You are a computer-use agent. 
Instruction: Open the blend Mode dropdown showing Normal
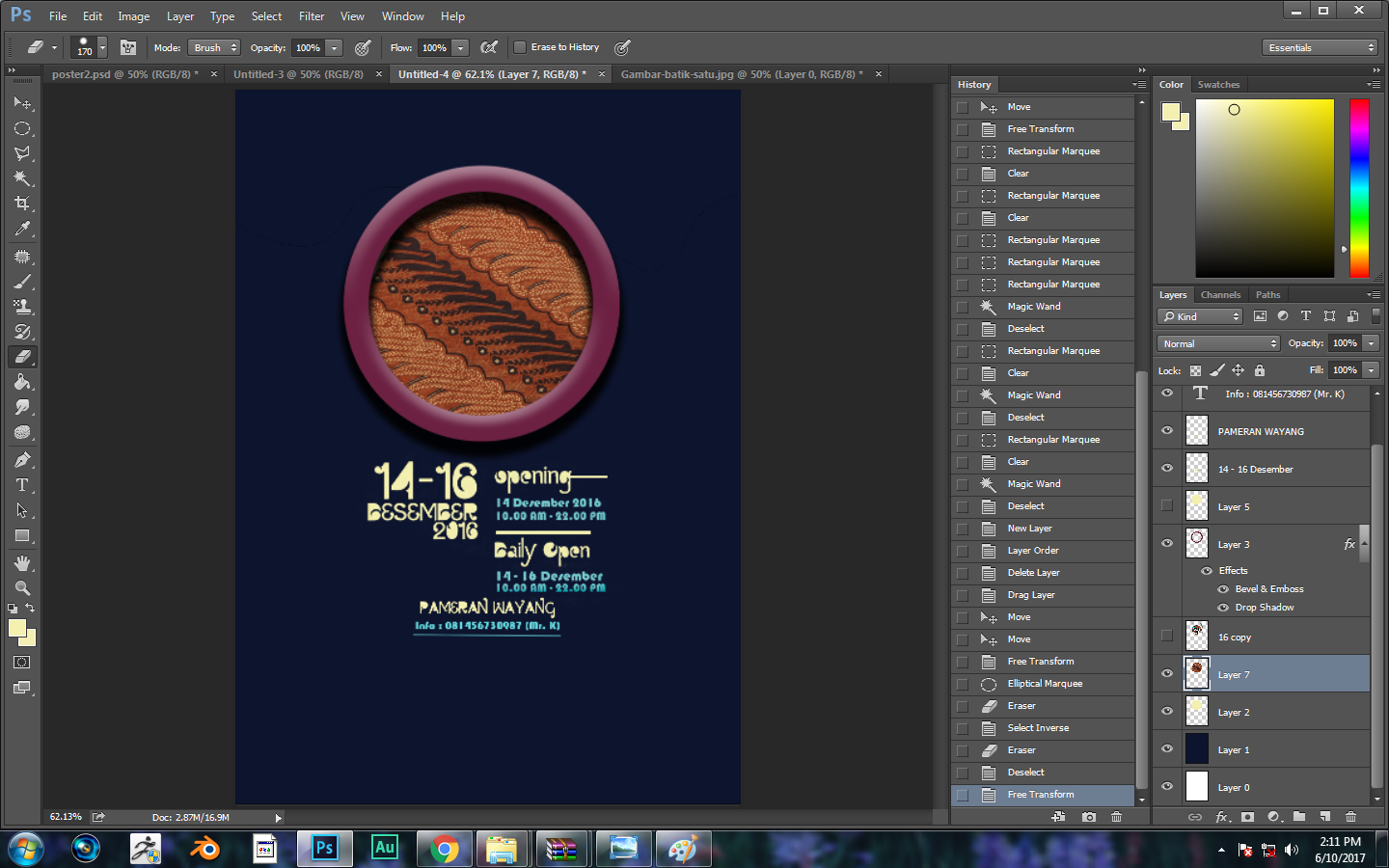[x=1217, y=343]
